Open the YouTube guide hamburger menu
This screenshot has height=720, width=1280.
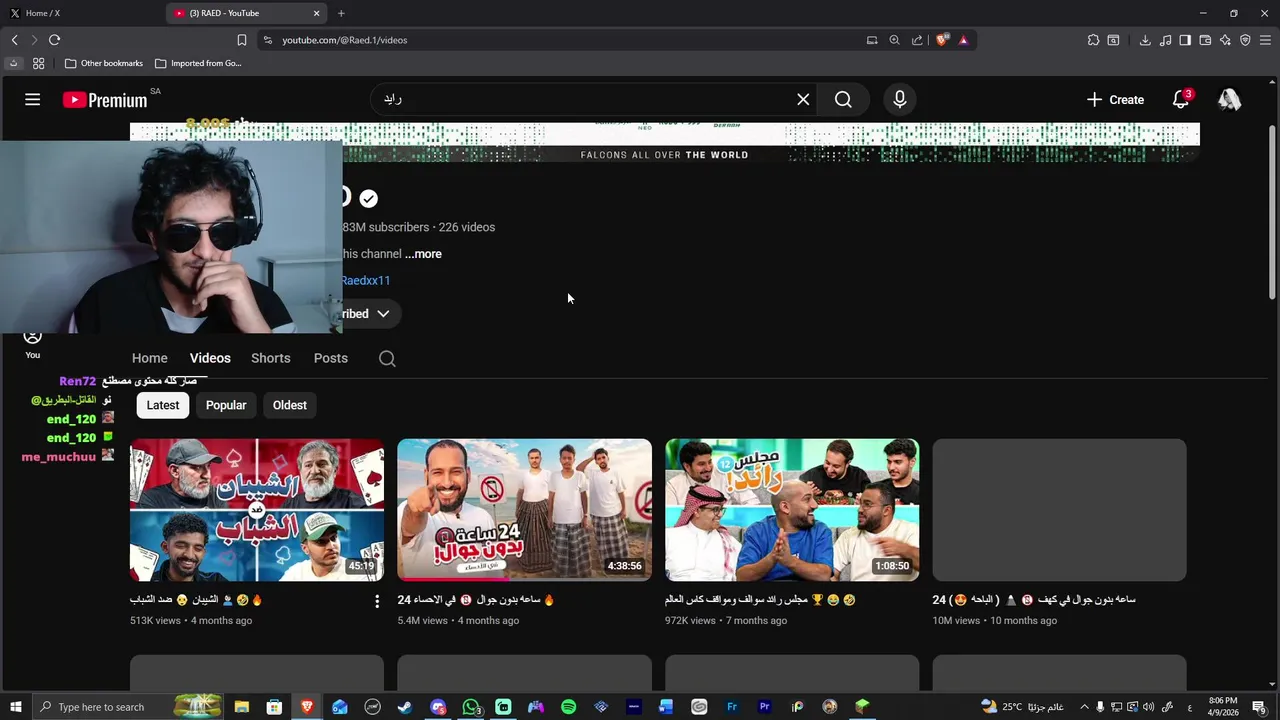tap(33, 99)
